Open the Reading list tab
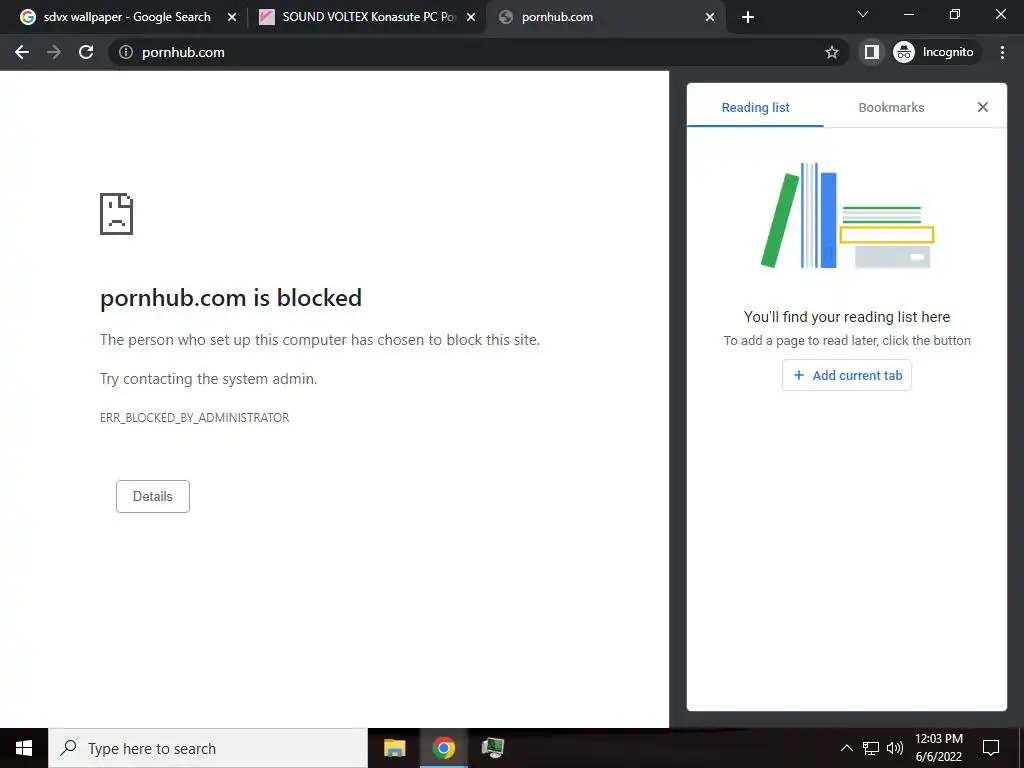Viewport: 1024px width, 768px height. tap(756, 108)
